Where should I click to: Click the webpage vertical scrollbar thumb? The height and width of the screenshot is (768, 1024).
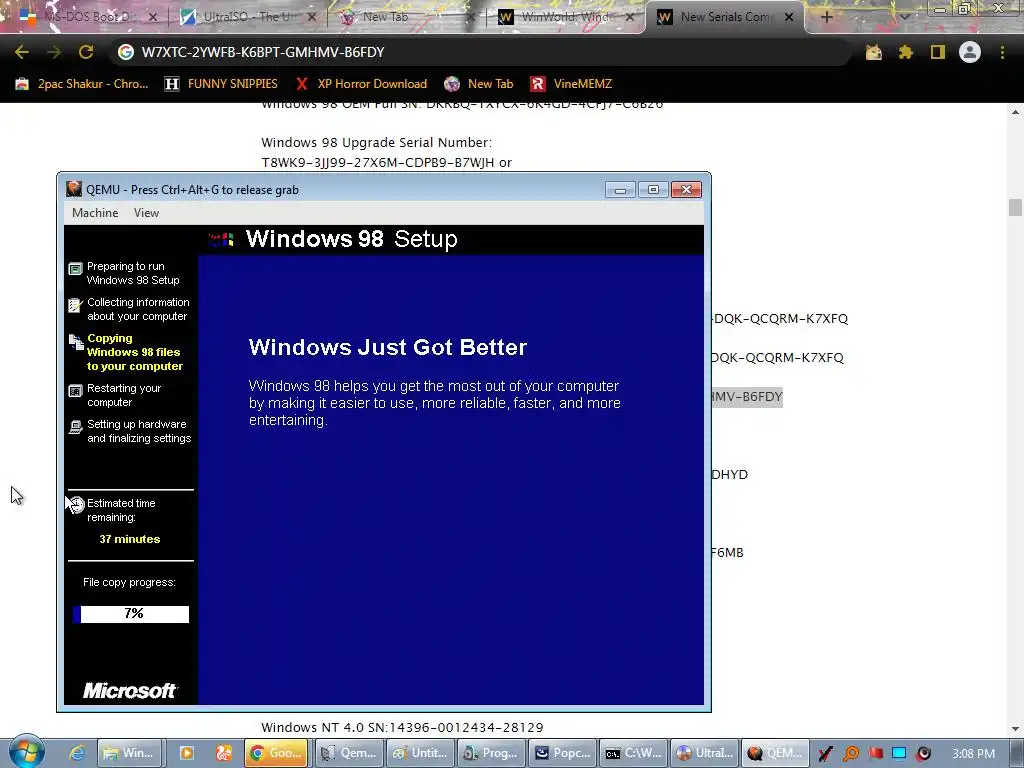click(1015, 208)
